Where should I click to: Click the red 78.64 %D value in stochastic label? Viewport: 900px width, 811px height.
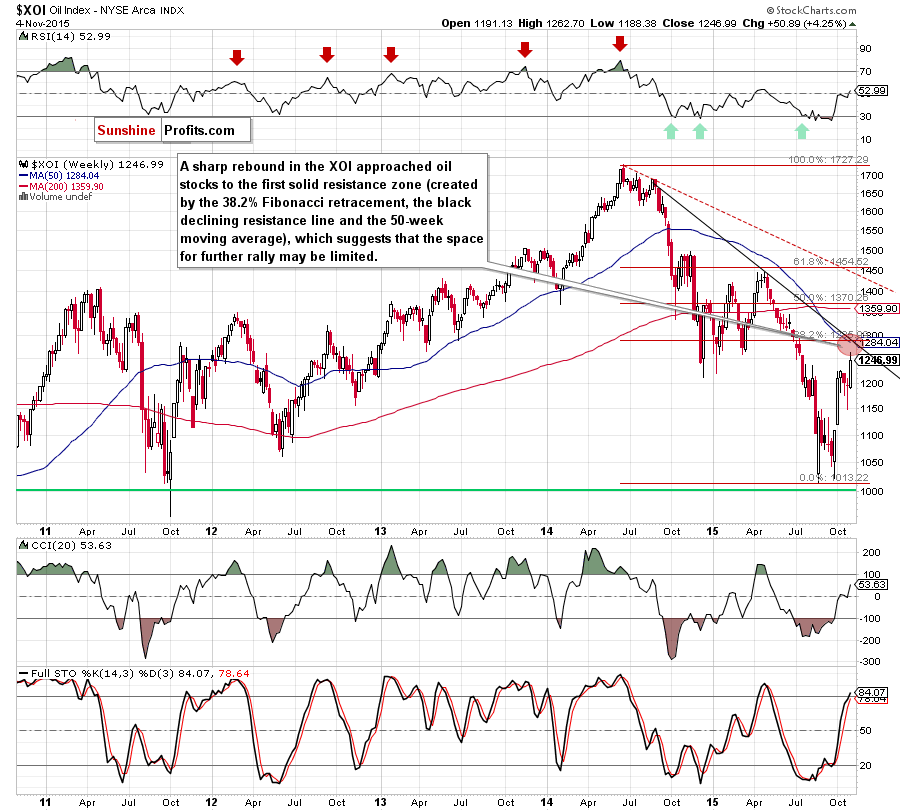[x=234, y=673]
